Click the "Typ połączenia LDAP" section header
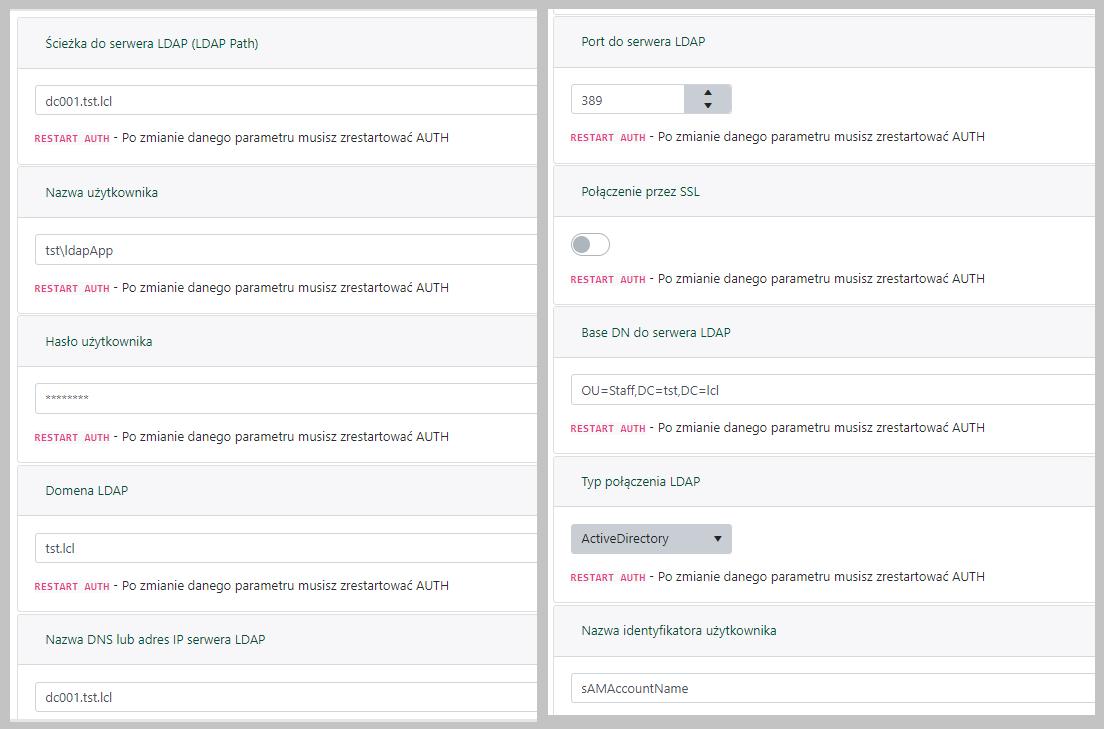The image size is (1104, 729). point(640,481)
